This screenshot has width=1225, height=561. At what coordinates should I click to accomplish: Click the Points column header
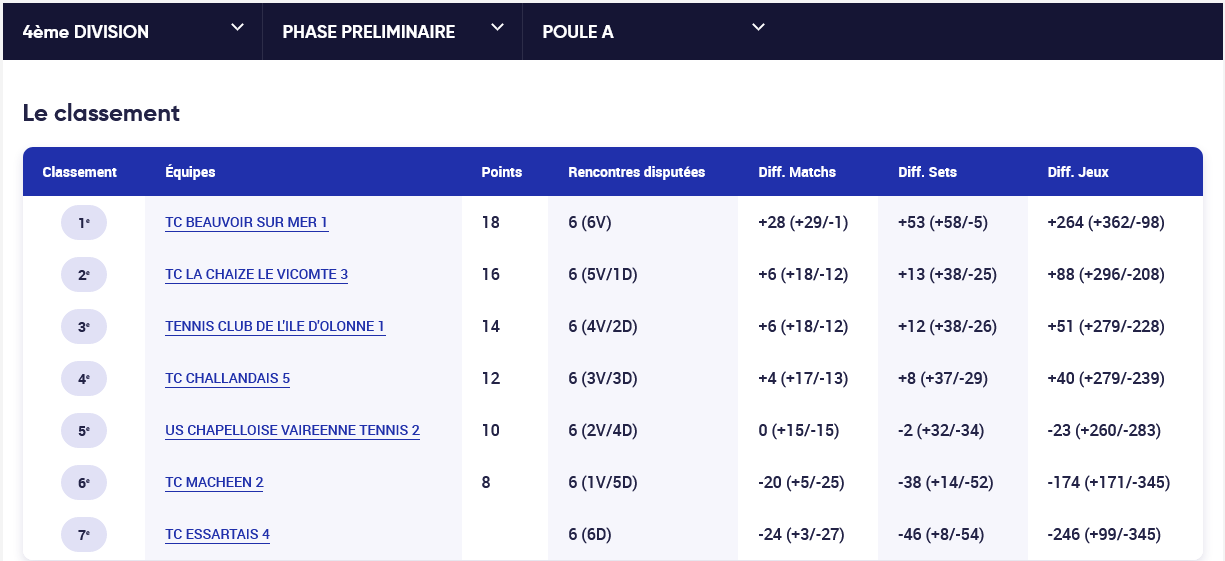click(x=501, y=172)
